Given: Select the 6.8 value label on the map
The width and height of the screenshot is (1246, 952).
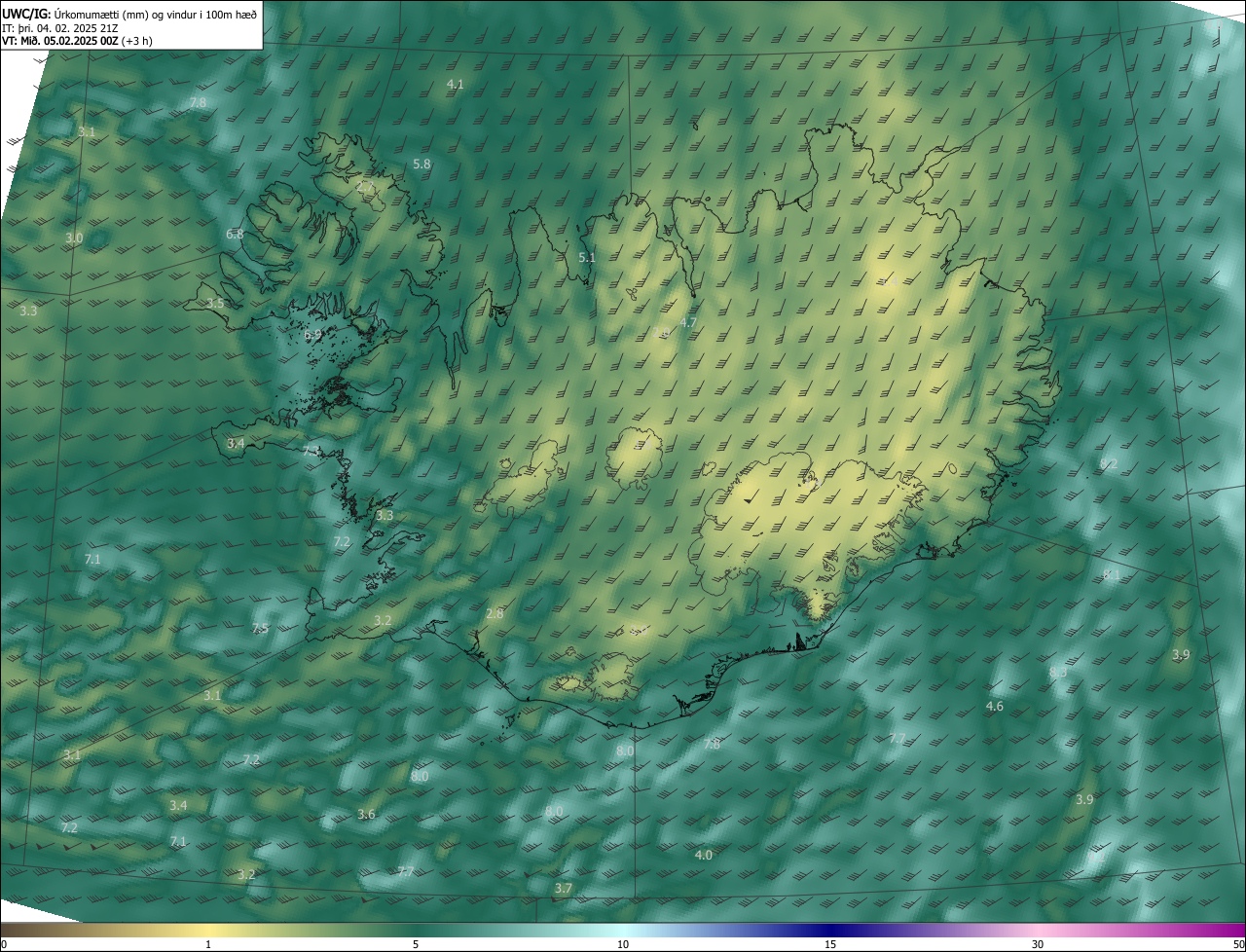Looking at the screenshot, I should (x=235, y=235).
